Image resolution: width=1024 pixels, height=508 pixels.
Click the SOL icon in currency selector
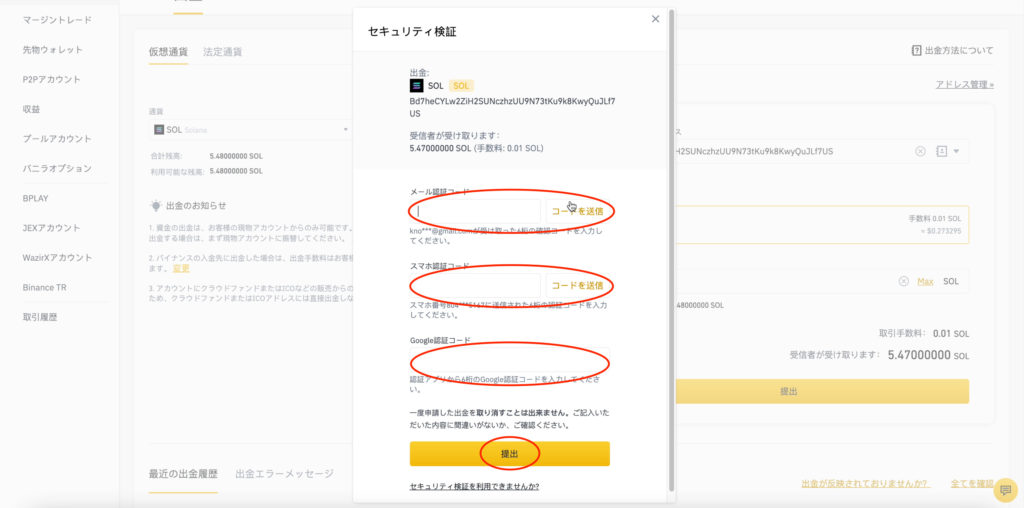159,129
